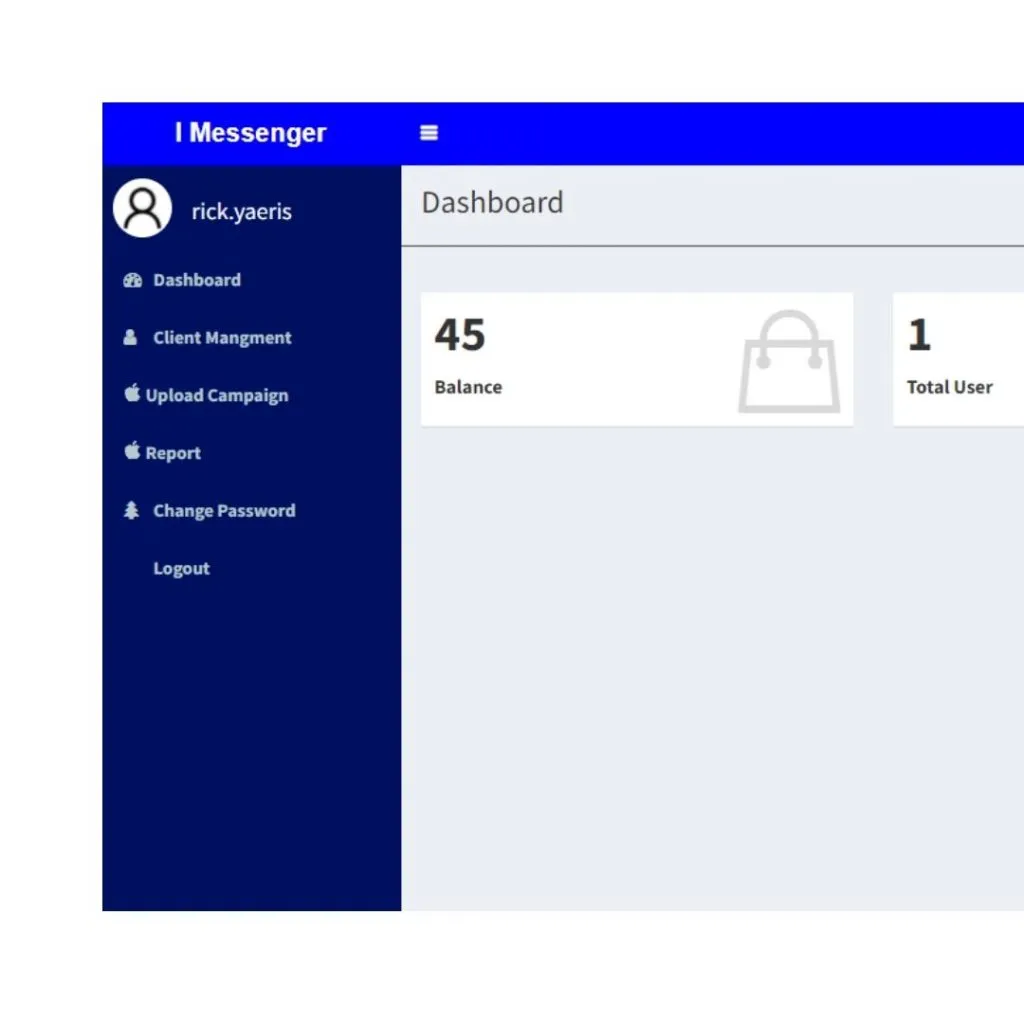Image resolution: width=1024 pixels, height=1024 pixels.
Task: Click the Dashboard page heading
Action: (x=492, y=202)
